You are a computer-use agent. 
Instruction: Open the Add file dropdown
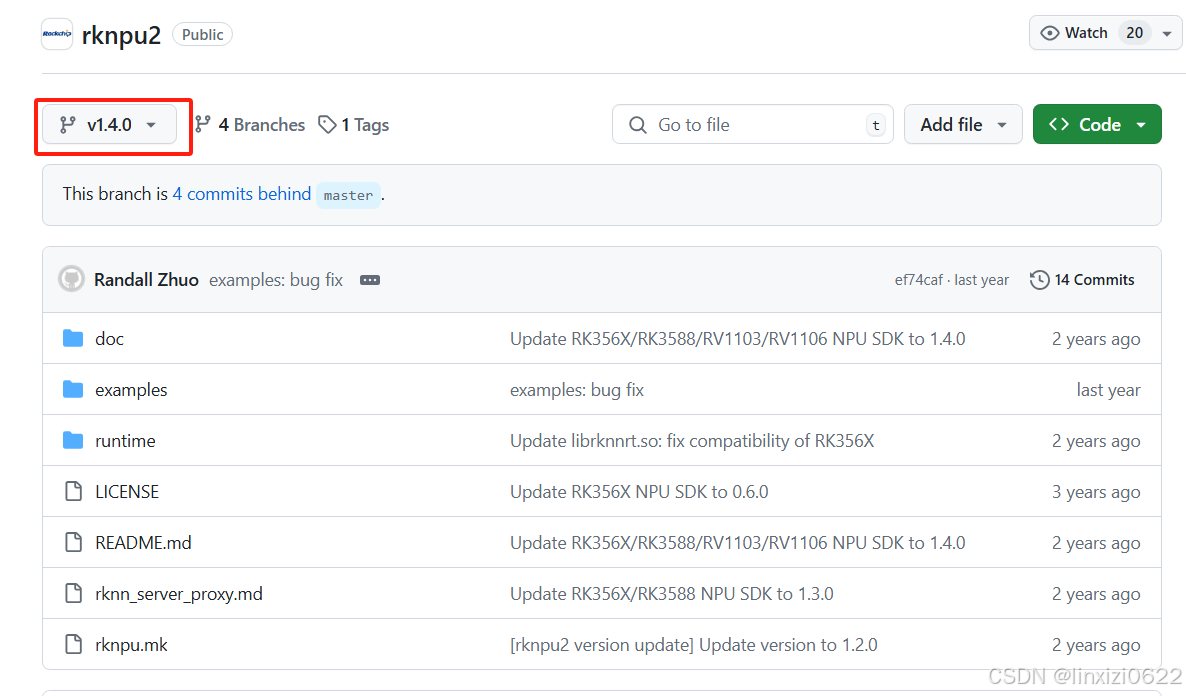click(963, 125)
